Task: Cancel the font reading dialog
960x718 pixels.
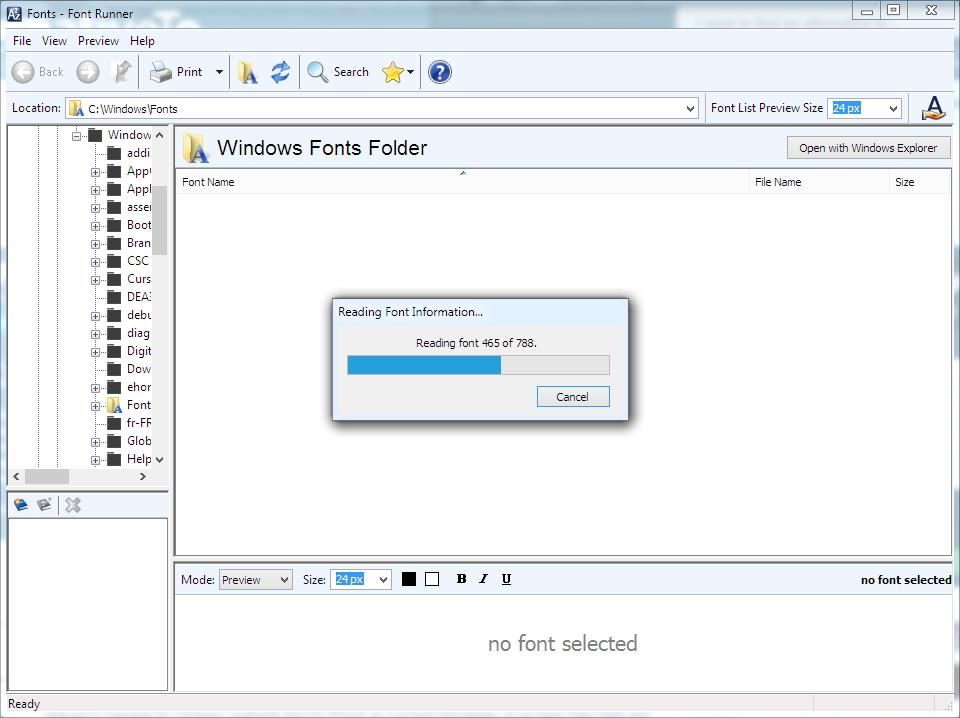Action: [x=572, y=397]
